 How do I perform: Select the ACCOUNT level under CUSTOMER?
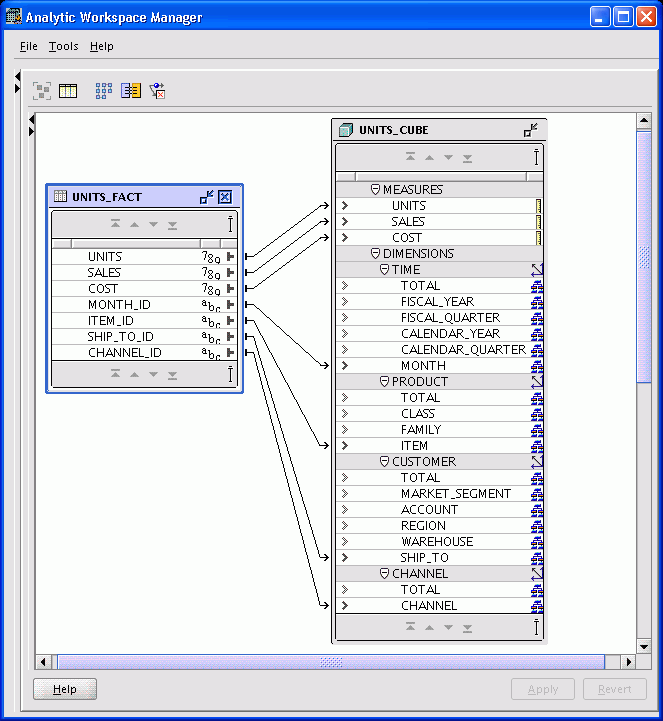[x=439, y=510]
